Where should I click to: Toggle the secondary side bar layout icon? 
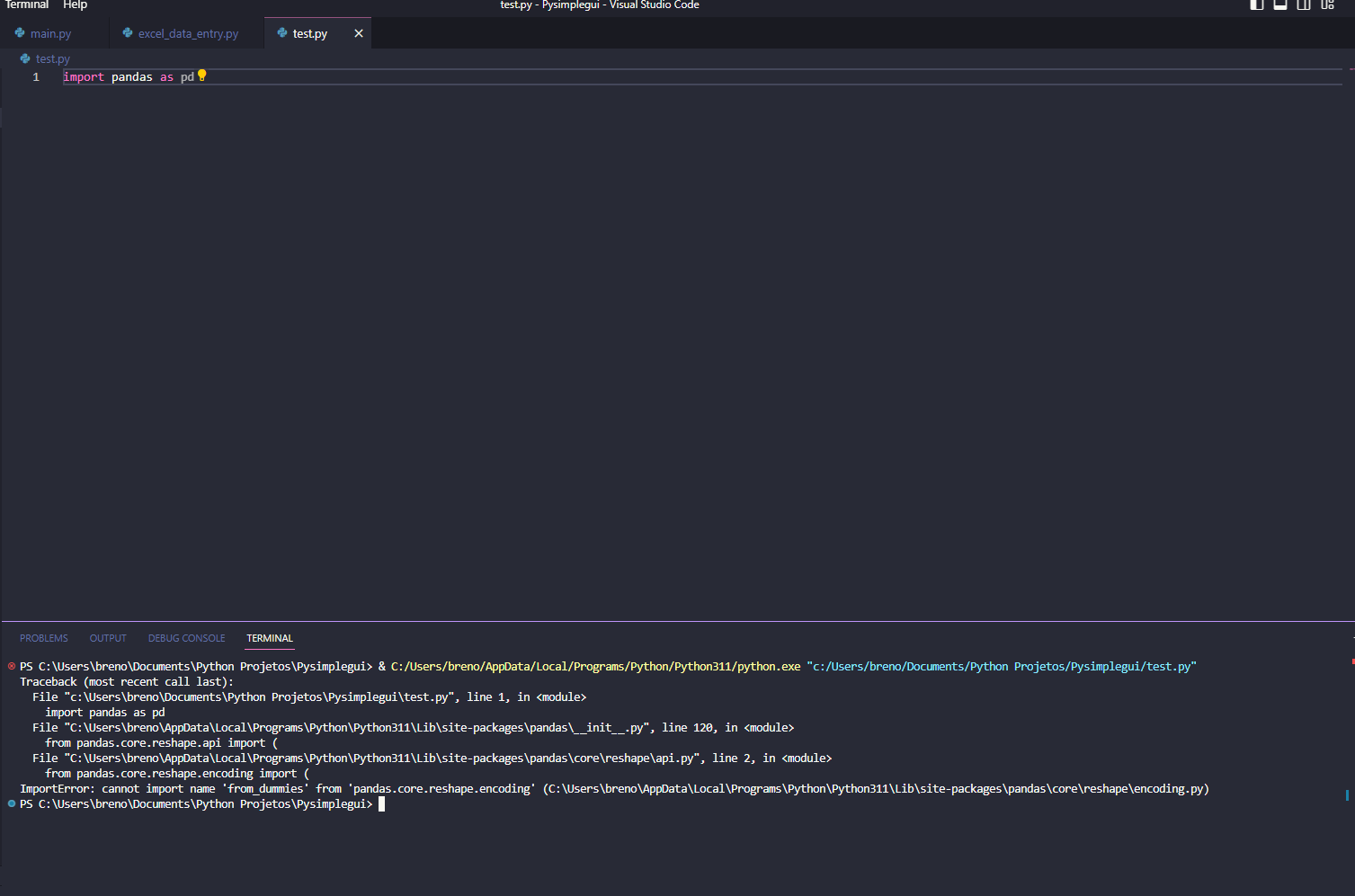click(x=1304, y=4)
